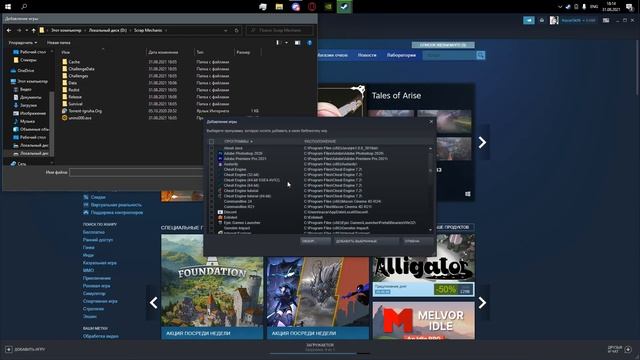
Task: Click the Steam wishlist button
Action: 443,45
